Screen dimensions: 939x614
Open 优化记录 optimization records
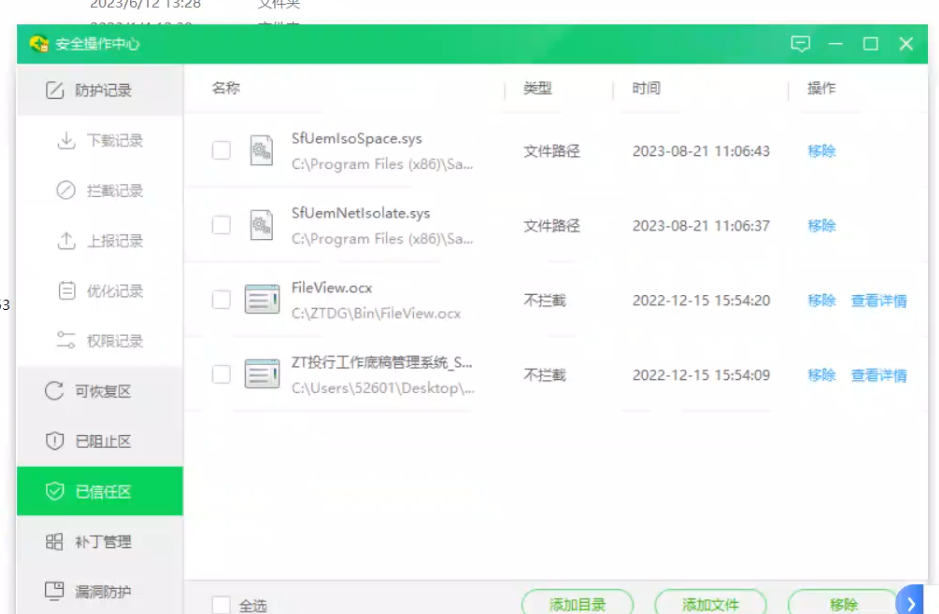pyautogui.click(x=100, y=291)
